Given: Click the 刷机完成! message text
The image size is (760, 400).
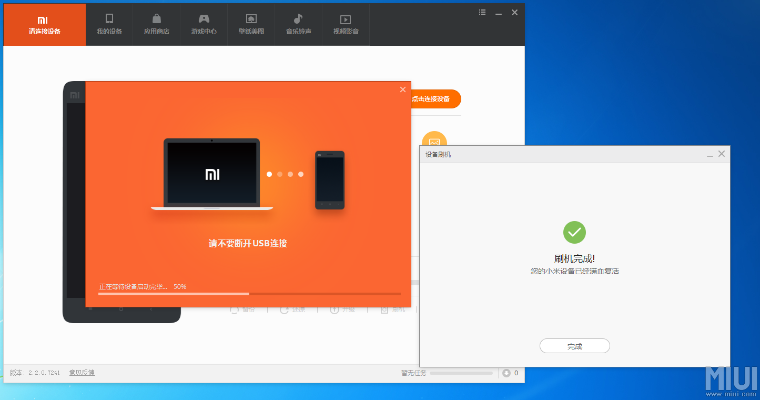Looking at the screenshot, I should [x=574, y=259].
